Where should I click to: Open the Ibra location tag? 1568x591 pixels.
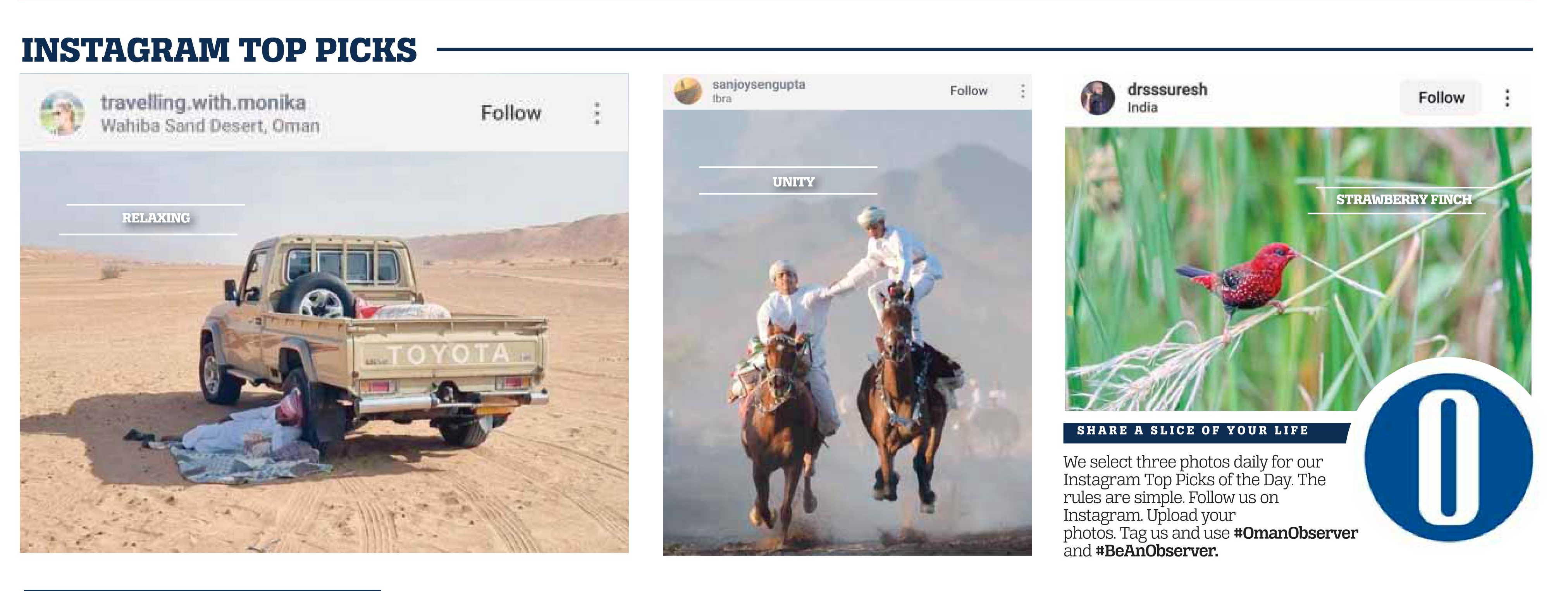(x=722, y=99)
